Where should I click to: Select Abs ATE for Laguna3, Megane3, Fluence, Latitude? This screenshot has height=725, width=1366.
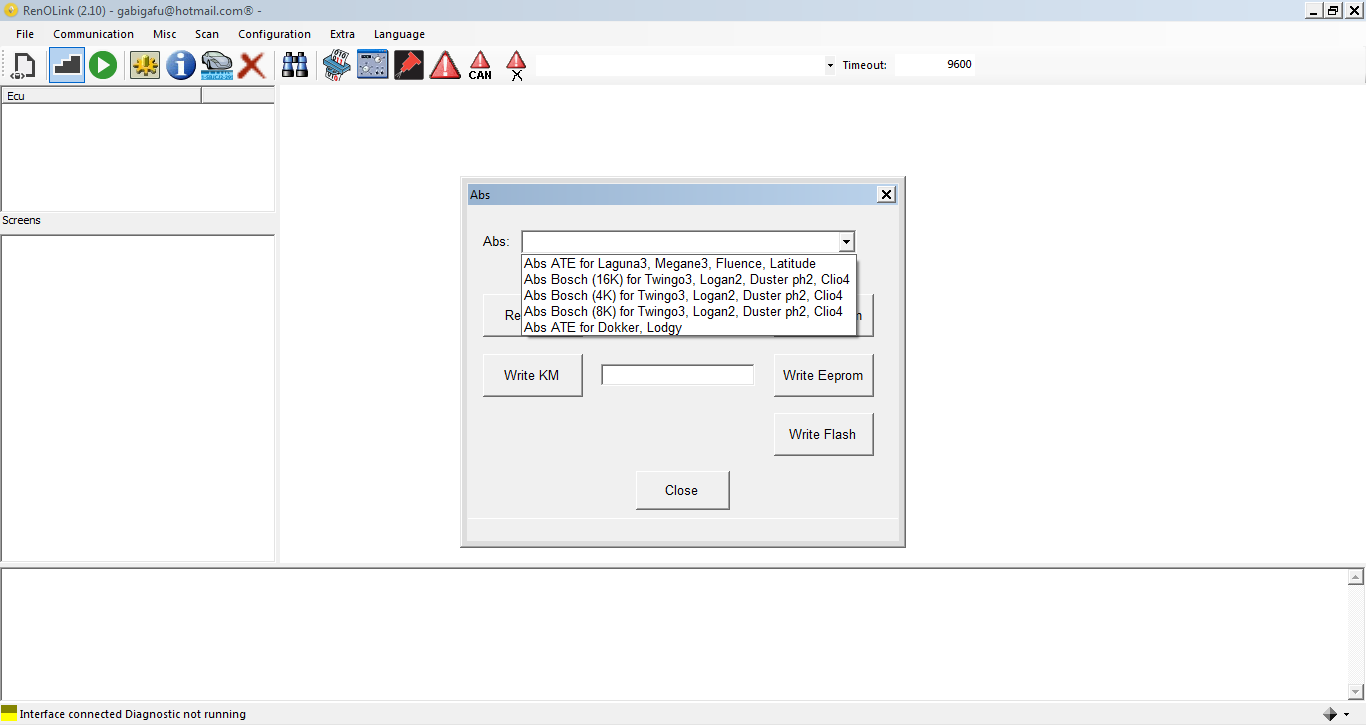[x=670, y=264]
